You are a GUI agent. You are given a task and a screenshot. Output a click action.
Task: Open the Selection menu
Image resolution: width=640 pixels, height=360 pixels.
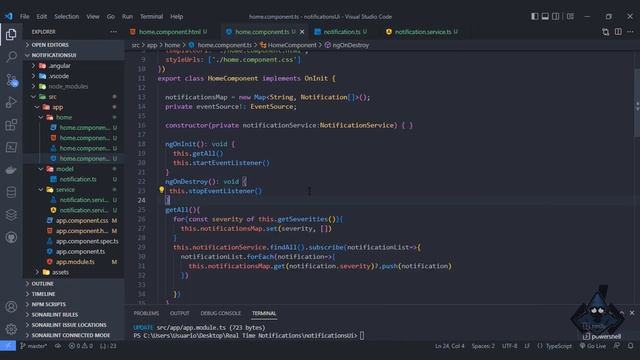67,16
